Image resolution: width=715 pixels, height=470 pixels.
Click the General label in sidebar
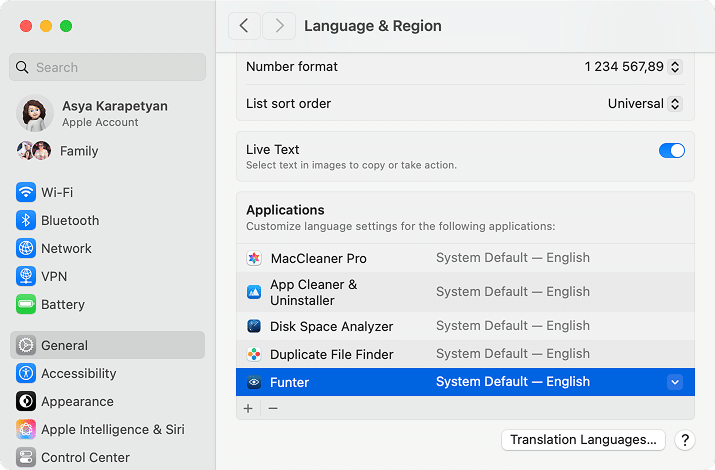coord(64,346)
